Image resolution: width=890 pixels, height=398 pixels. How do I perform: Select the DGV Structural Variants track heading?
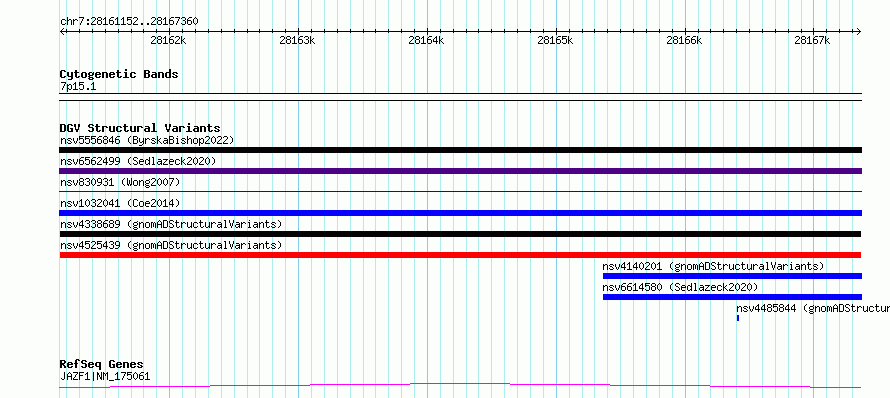(x=140, y=128)
